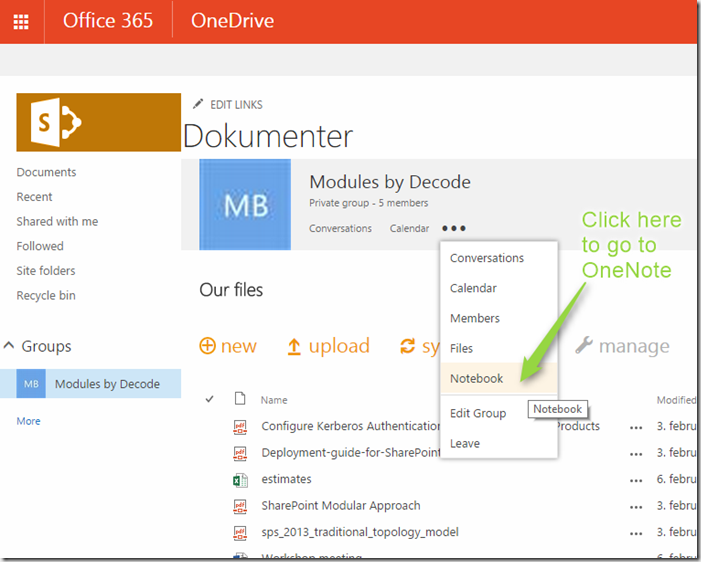Click the EDIT LINKS link
The width and height of the screenshot is (701, 562).
(x=236, y=105)
